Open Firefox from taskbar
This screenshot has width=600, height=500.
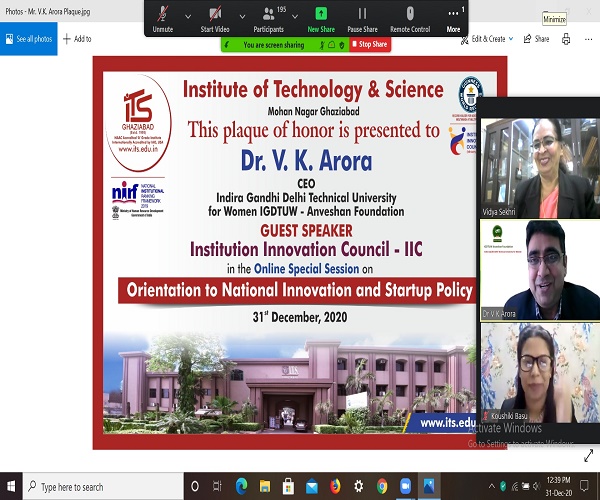click(335, 486)
